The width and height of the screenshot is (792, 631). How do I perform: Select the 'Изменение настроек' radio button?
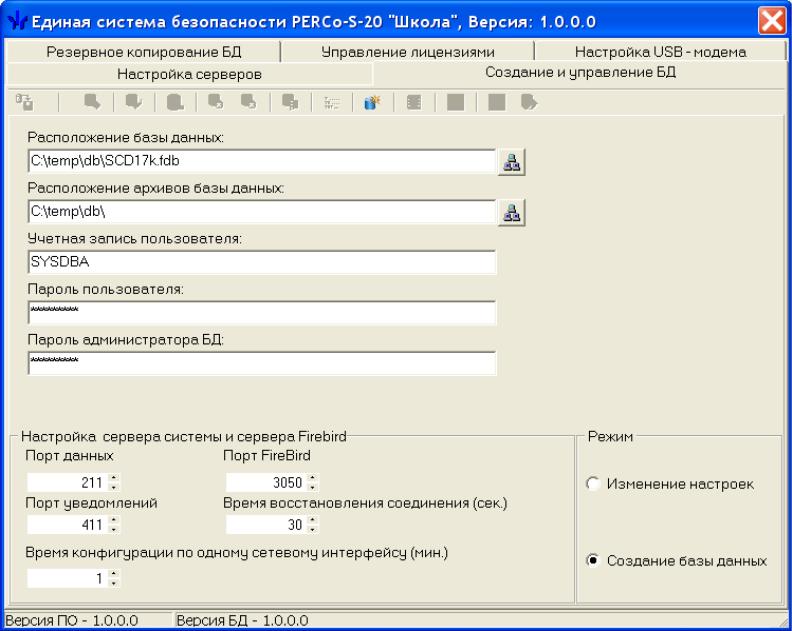(592, 483)
